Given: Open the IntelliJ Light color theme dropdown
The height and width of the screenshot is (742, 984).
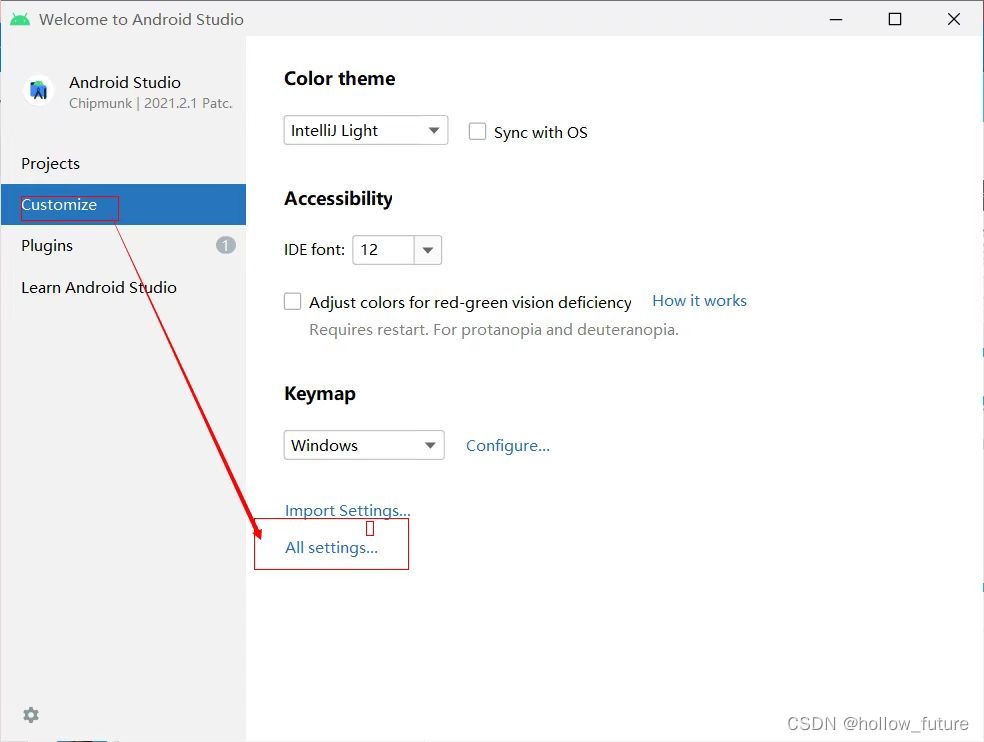Looking at the screenshot, I should pyautogui.click(x=366, y=131).
